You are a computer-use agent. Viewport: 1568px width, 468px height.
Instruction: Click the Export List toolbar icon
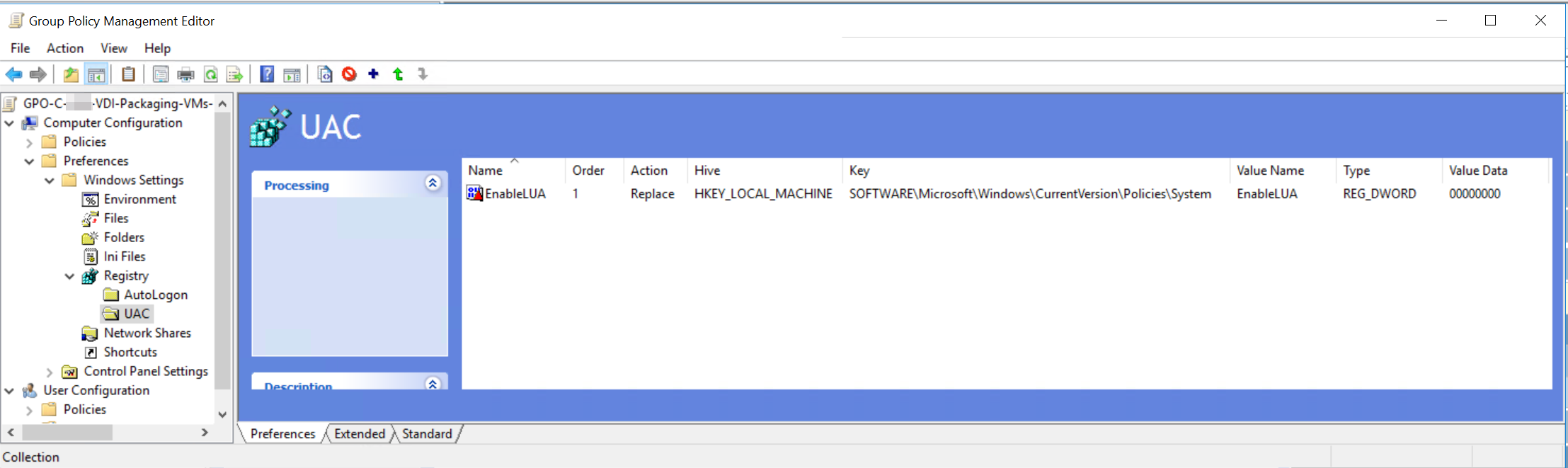234,74
